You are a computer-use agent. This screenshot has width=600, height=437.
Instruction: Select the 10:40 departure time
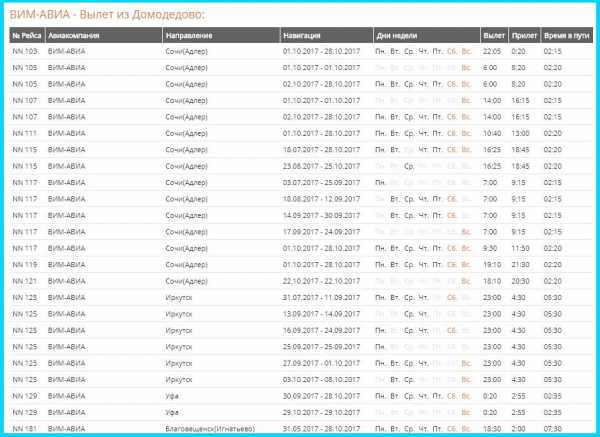tap(491, 132)
